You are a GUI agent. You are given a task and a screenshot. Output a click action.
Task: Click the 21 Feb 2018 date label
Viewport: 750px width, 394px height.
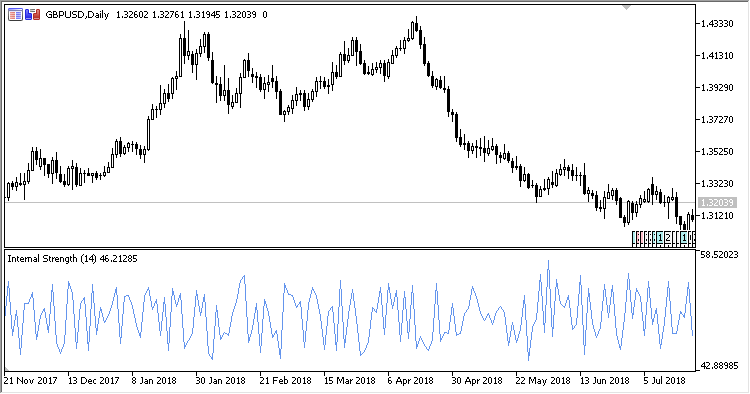(x=285, y=381)
